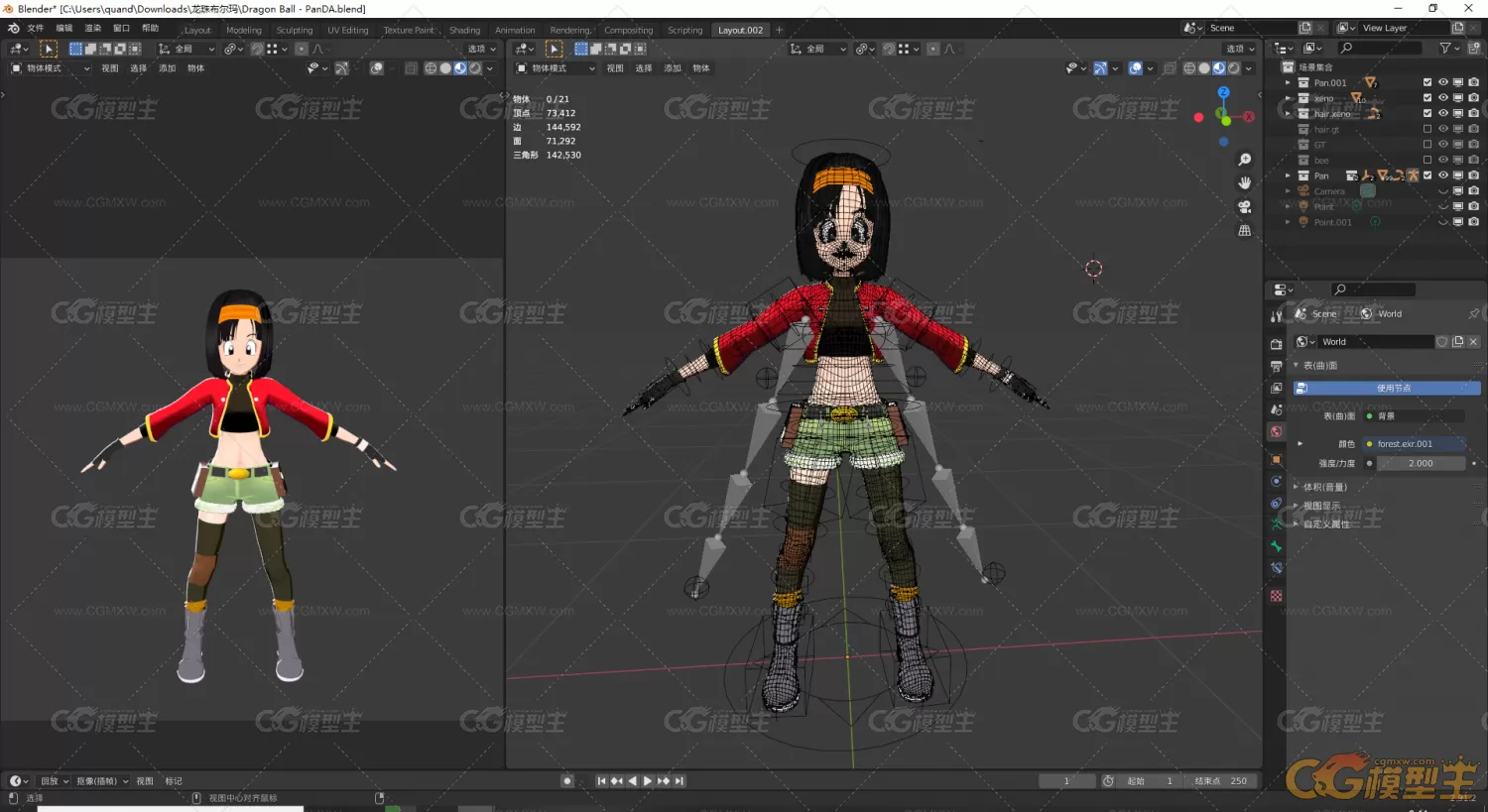Open the Object properties tab icon

click(1276, 460)
